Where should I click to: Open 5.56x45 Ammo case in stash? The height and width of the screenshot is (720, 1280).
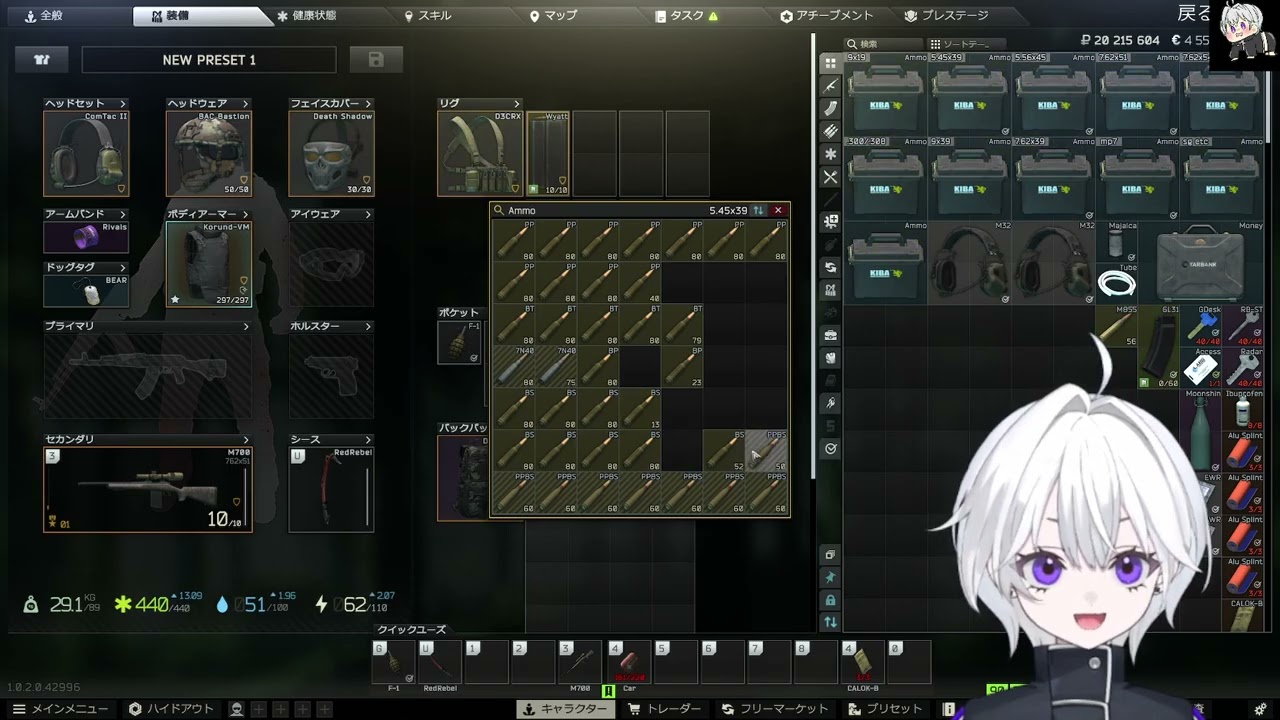click(x=1052, y=95)
